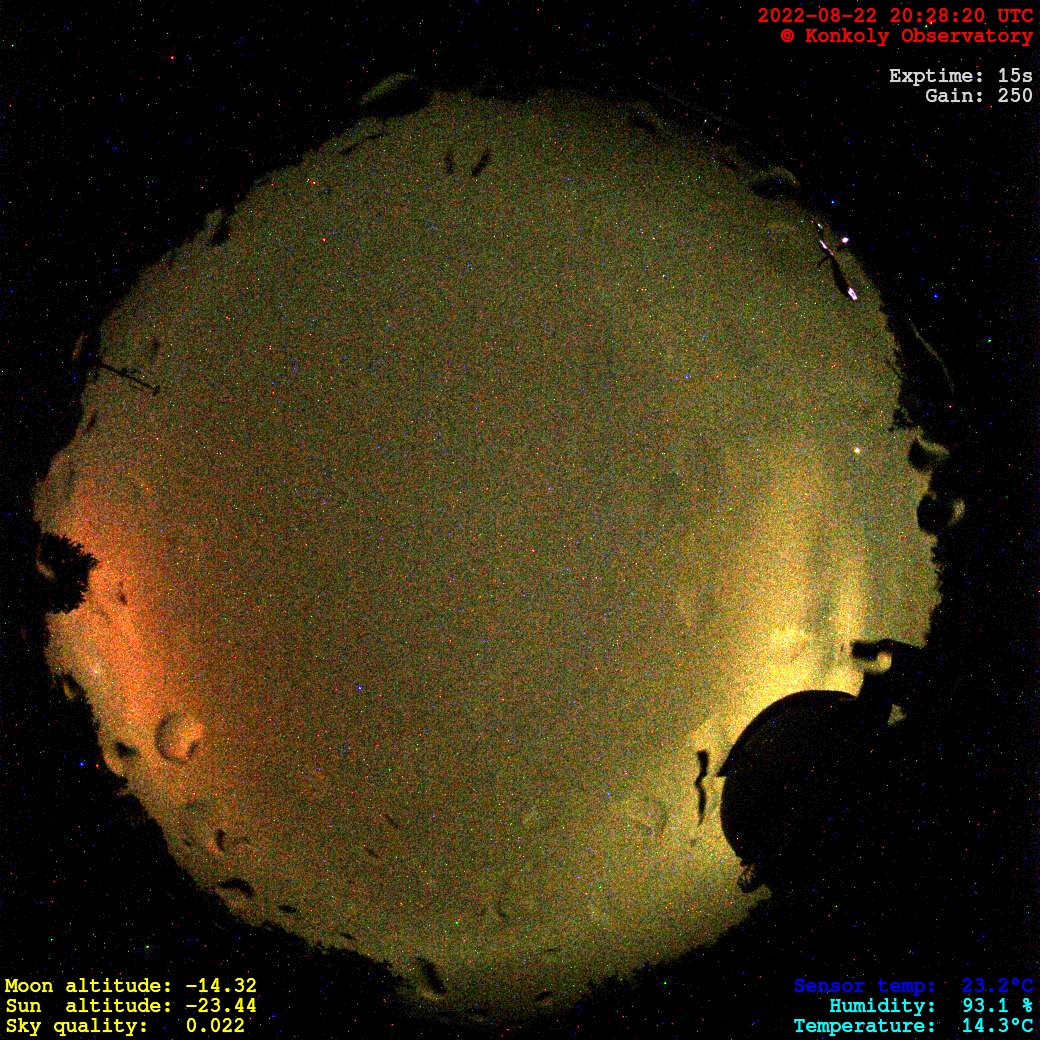
Task: Click the Gain 250 readout
Action: coord(978,96)
